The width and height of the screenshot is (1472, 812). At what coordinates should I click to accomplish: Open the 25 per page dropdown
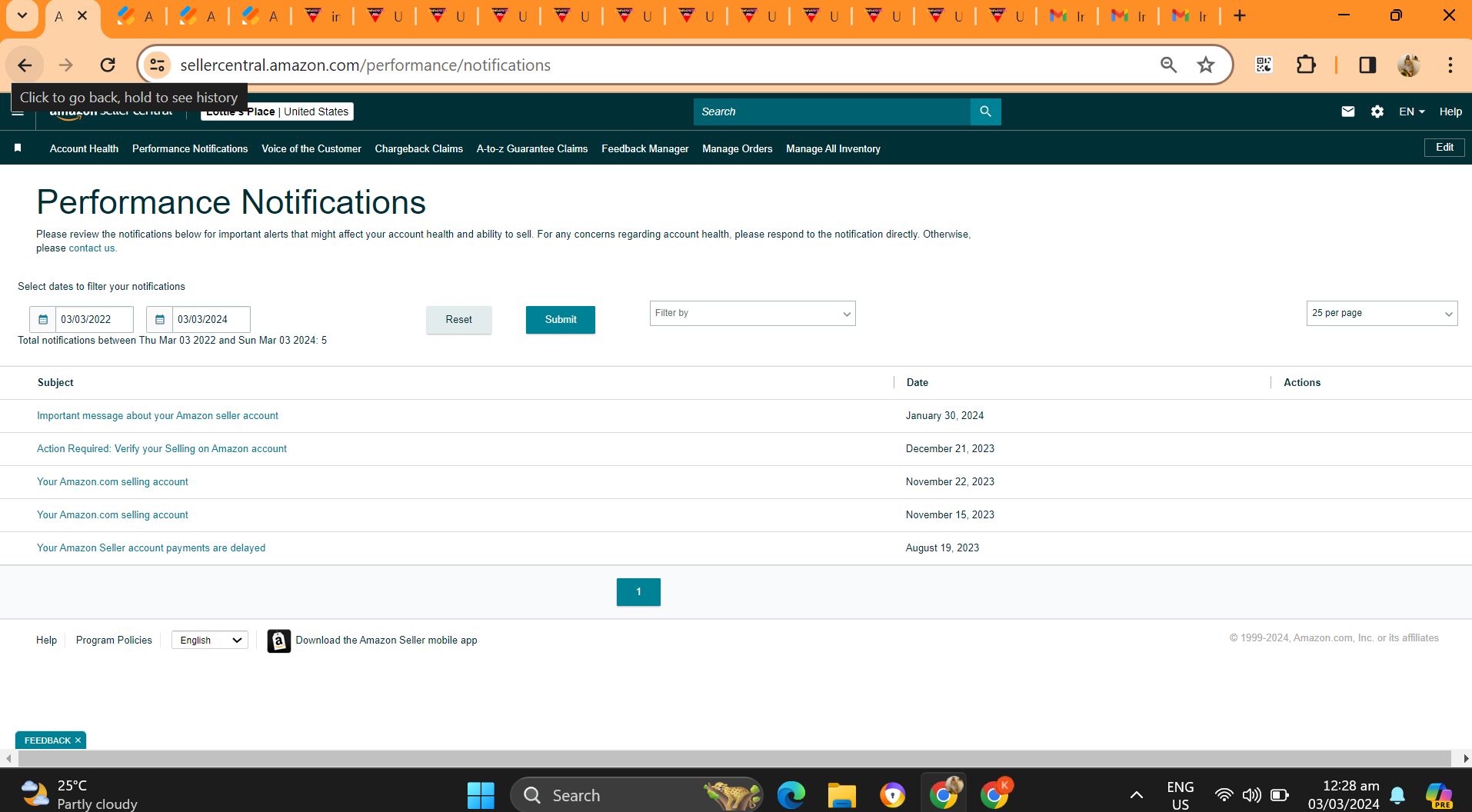(x=1381, y=313)
